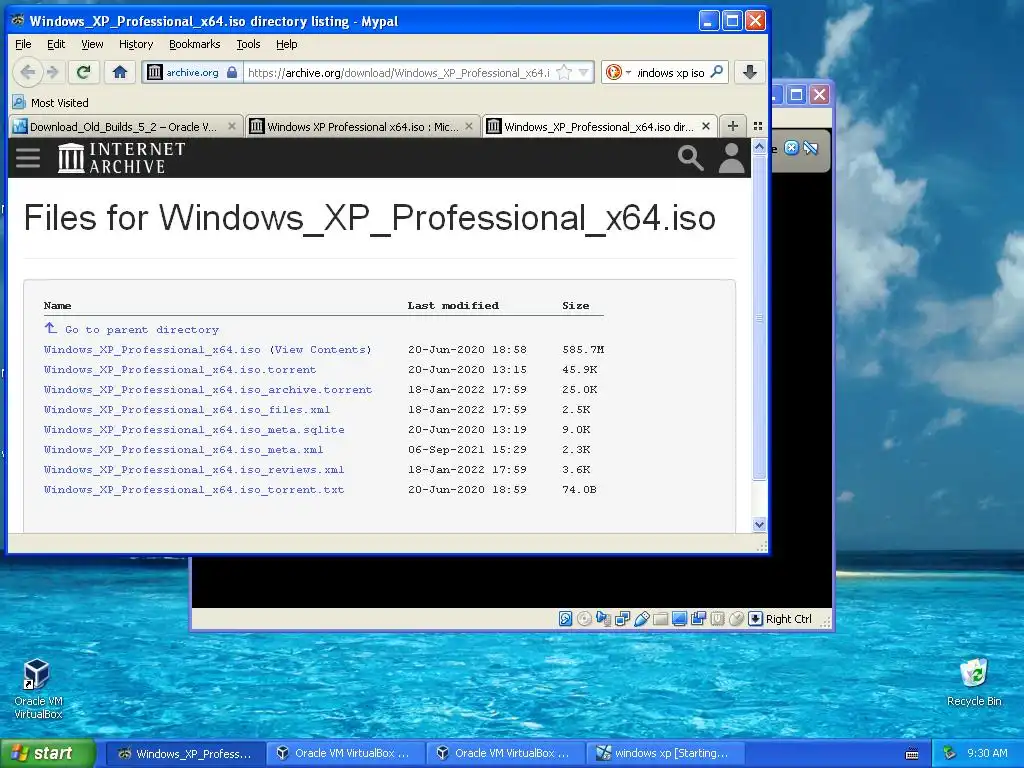Open the History menu
This screenshot has height=768, width=1024.
tap(135, 44)
